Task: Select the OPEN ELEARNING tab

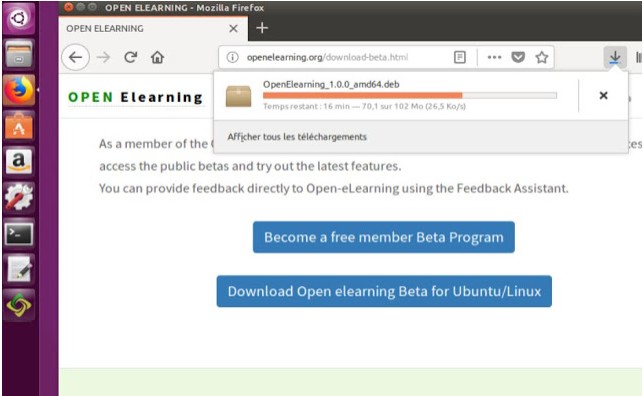Action: tap(153, 29)
